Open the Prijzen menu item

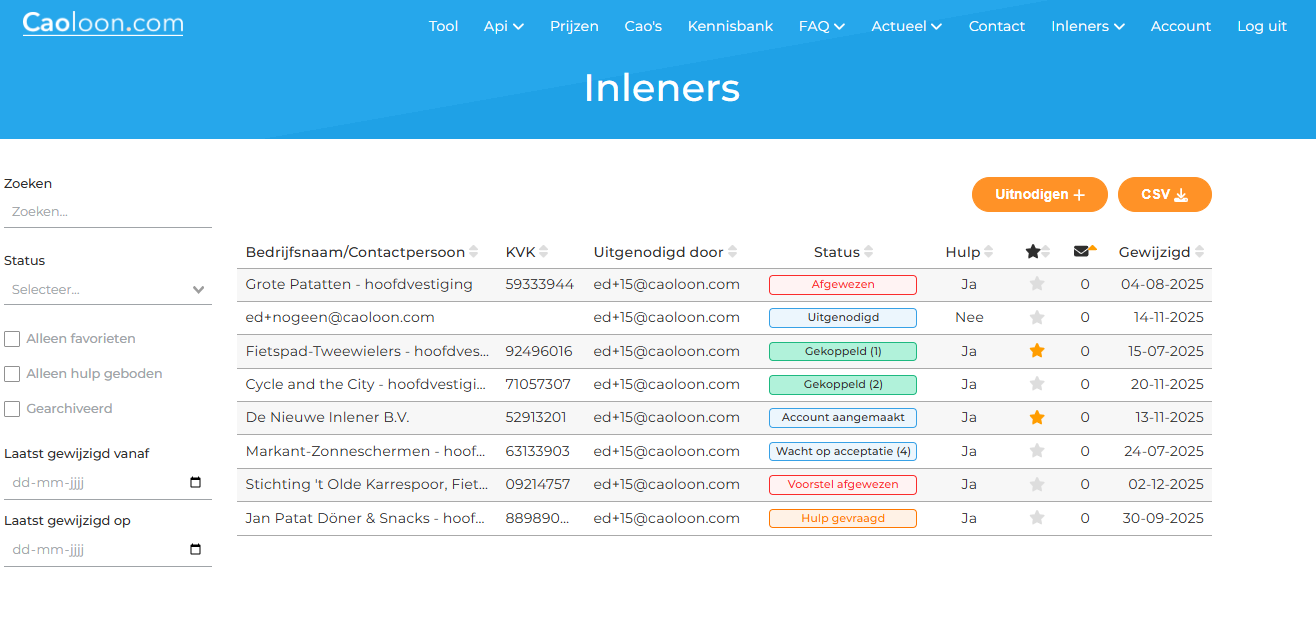click(x=574, y=26)
